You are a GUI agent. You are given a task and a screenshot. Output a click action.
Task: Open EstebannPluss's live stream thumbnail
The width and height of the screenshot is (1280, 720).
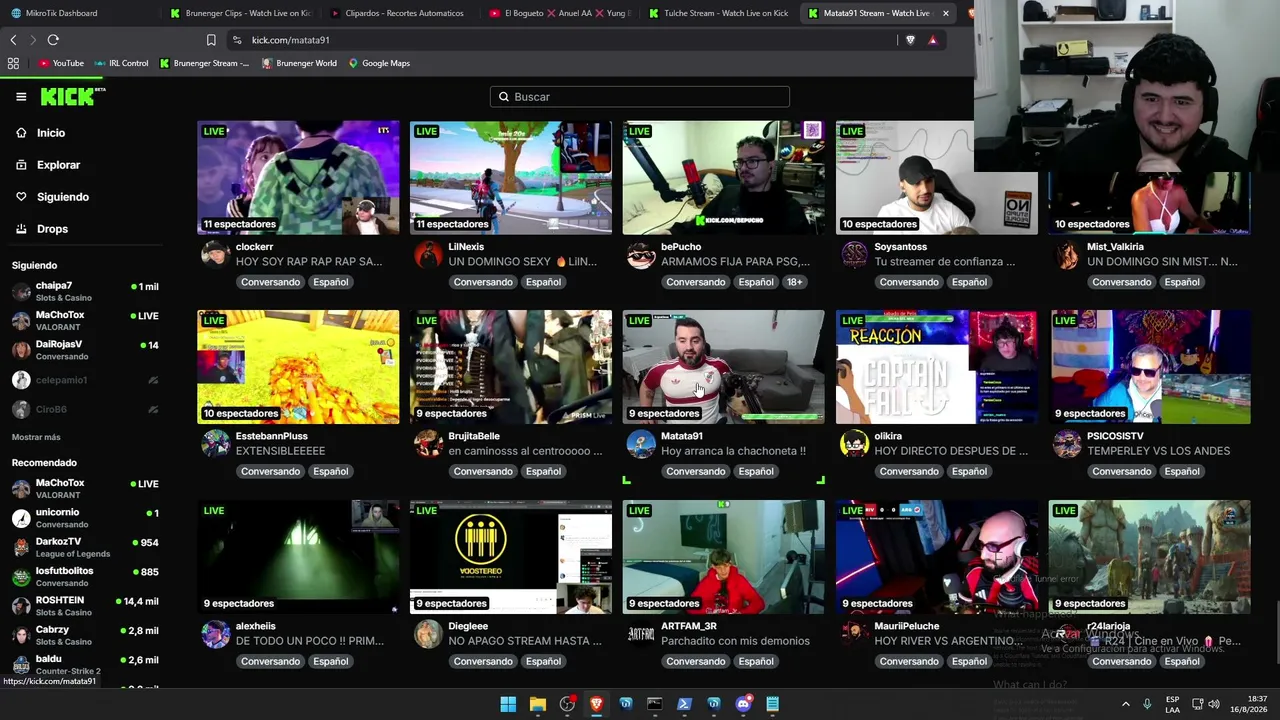pos(298,367)
